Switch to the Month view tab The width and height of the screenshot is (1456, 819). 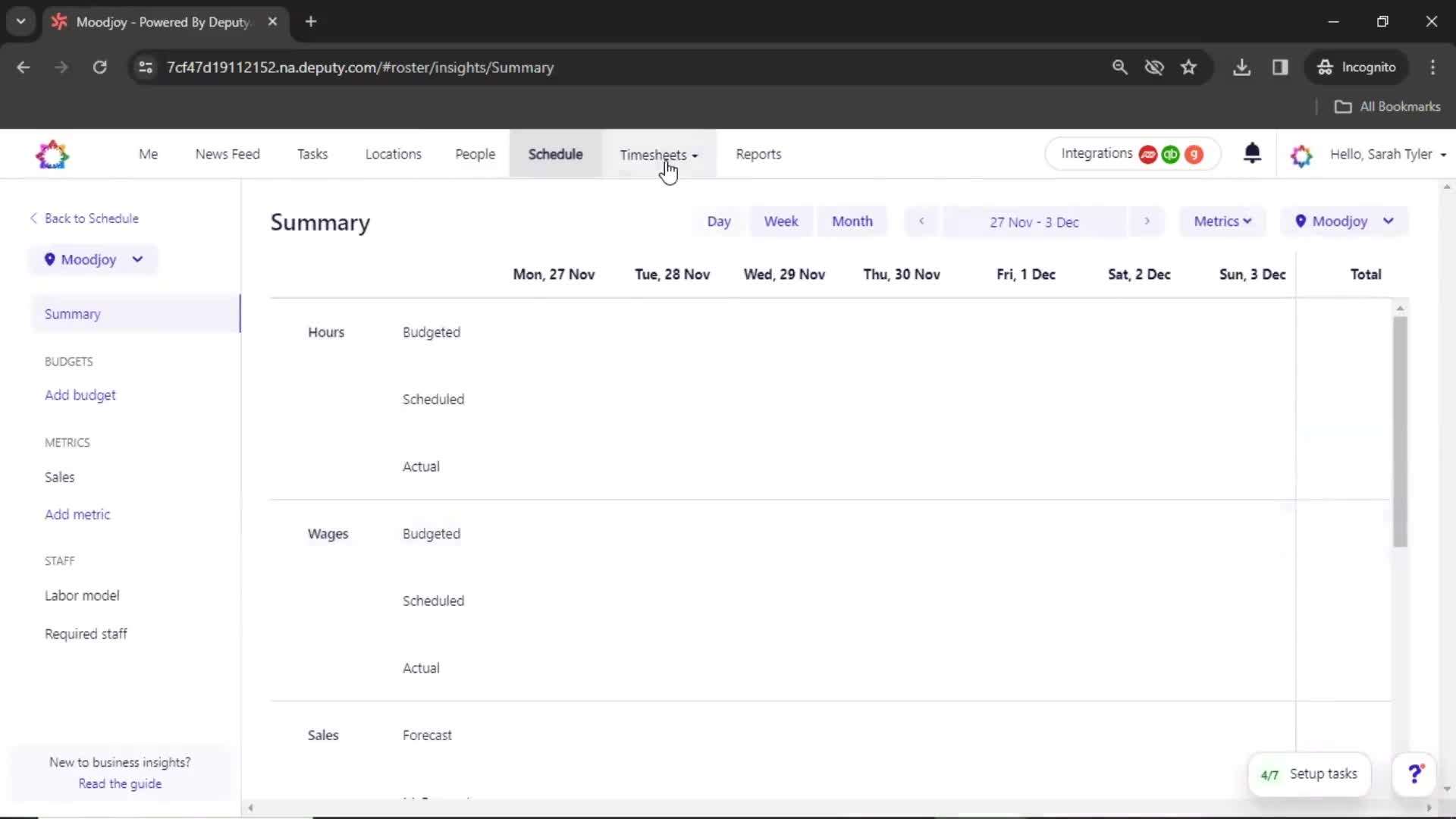[852, 221]
